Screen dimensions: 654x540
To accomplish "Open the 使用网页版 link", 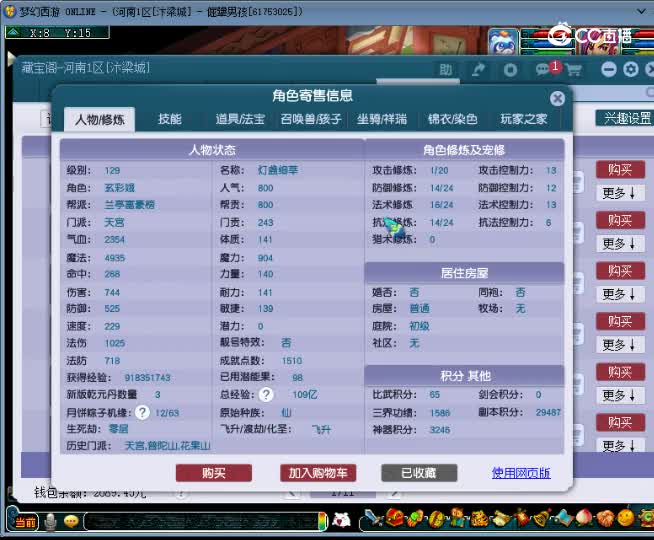I will tap(521, 473).
